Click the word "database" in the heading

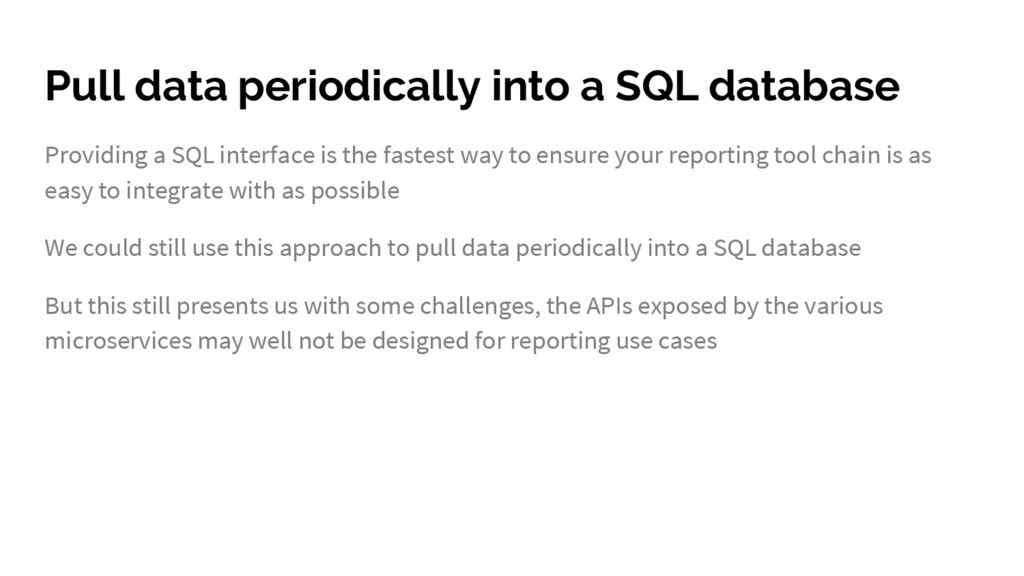coord(804,85)
